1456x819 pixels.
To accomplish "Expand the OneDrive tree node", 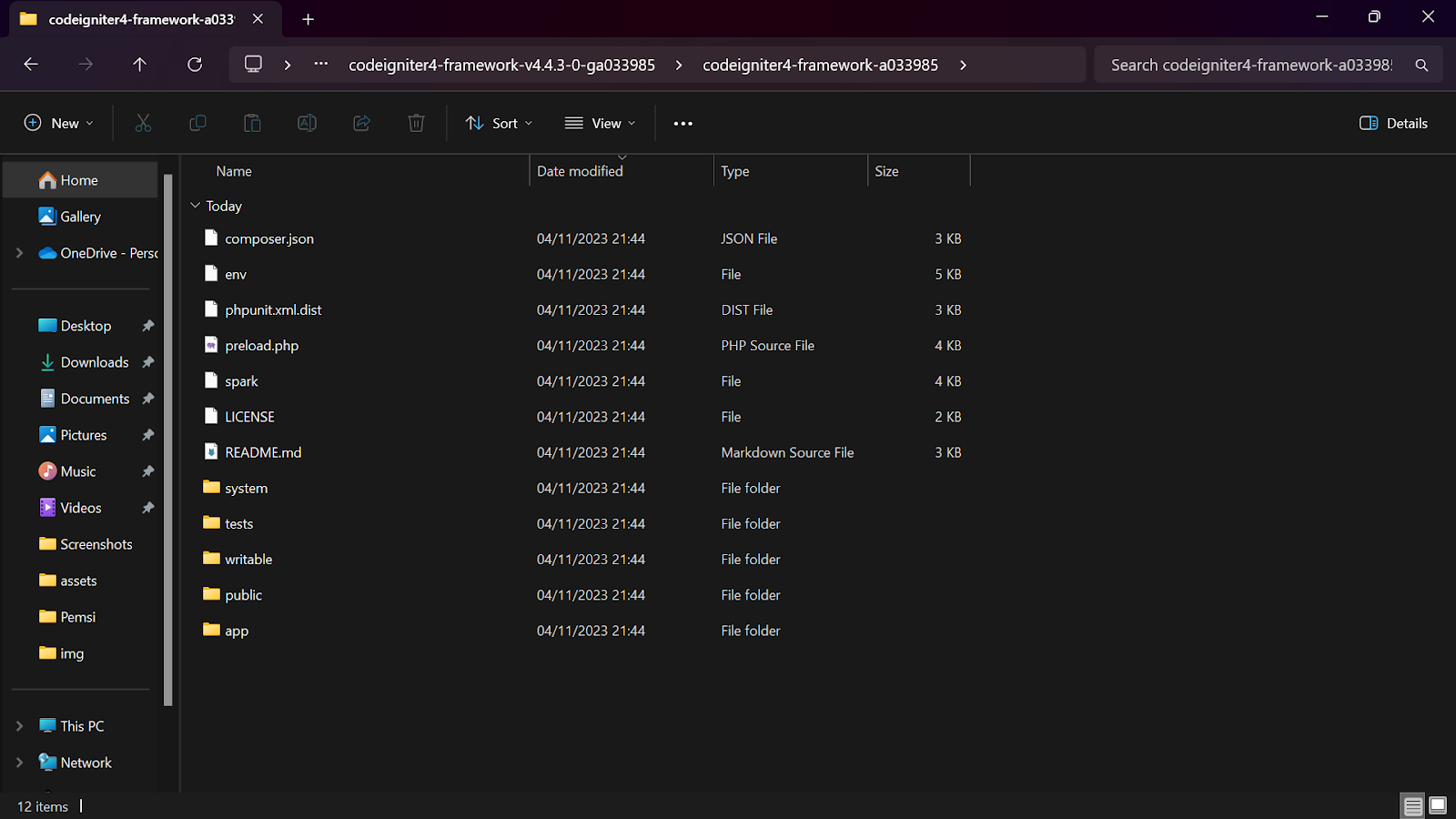I will tap(19, 253).
